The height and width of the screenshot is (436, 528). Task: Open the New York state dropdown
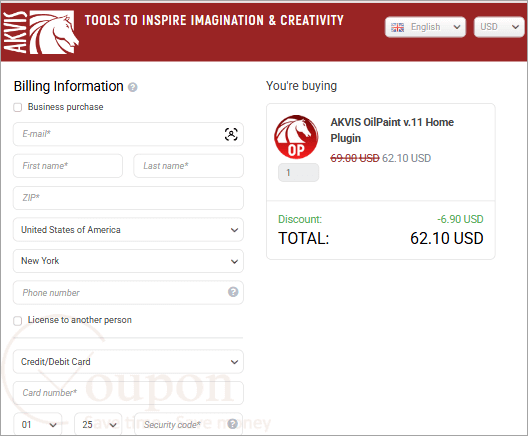coord(128,261)
